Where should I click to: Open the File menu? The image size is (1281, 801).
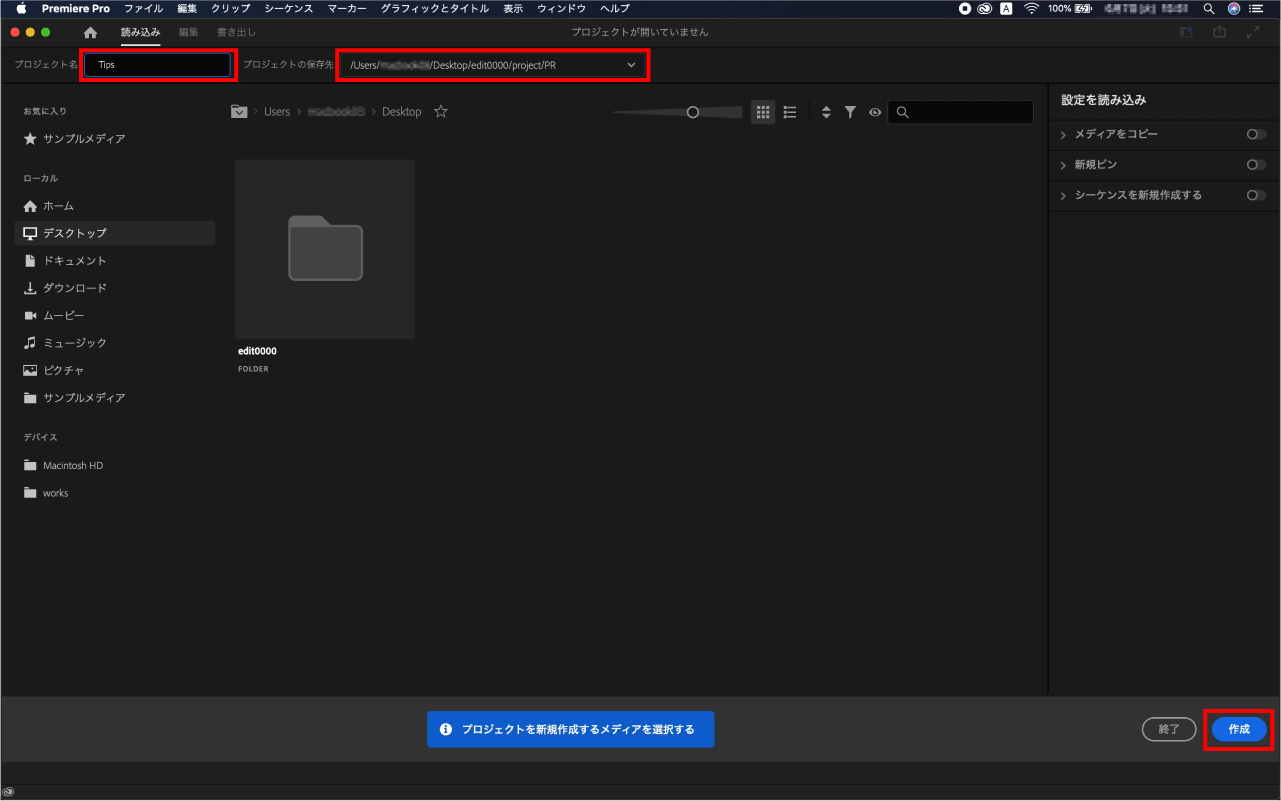pos(143,8)
